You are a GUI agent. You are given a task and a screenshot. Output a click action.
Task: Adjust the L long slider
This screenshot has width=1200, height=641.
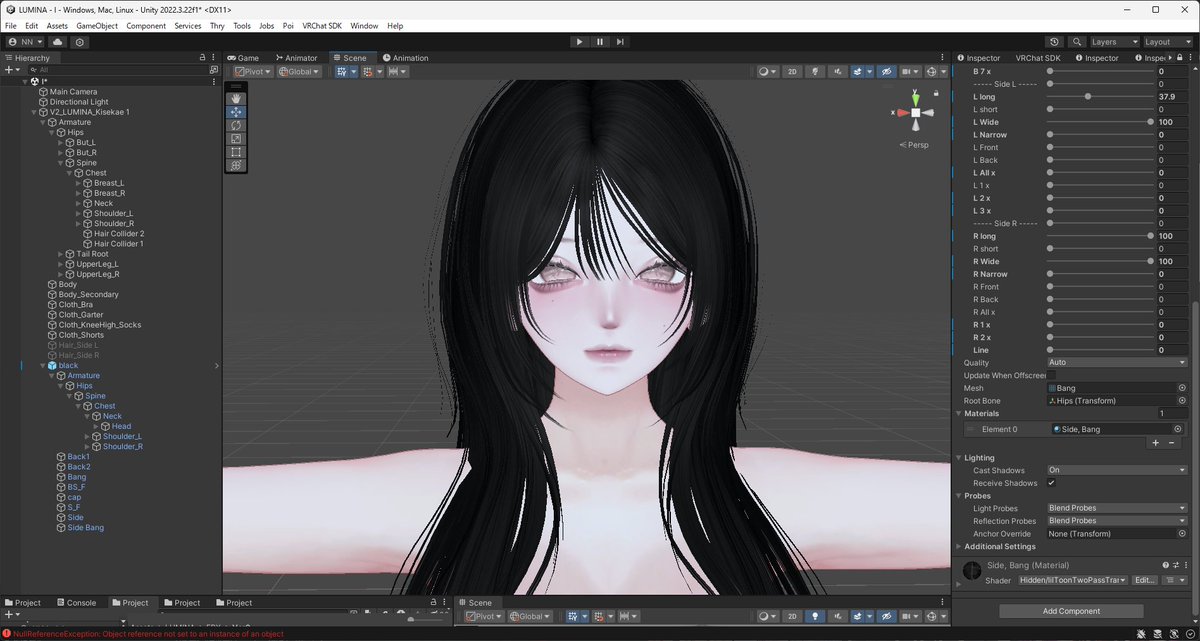tap(1100, 97)
